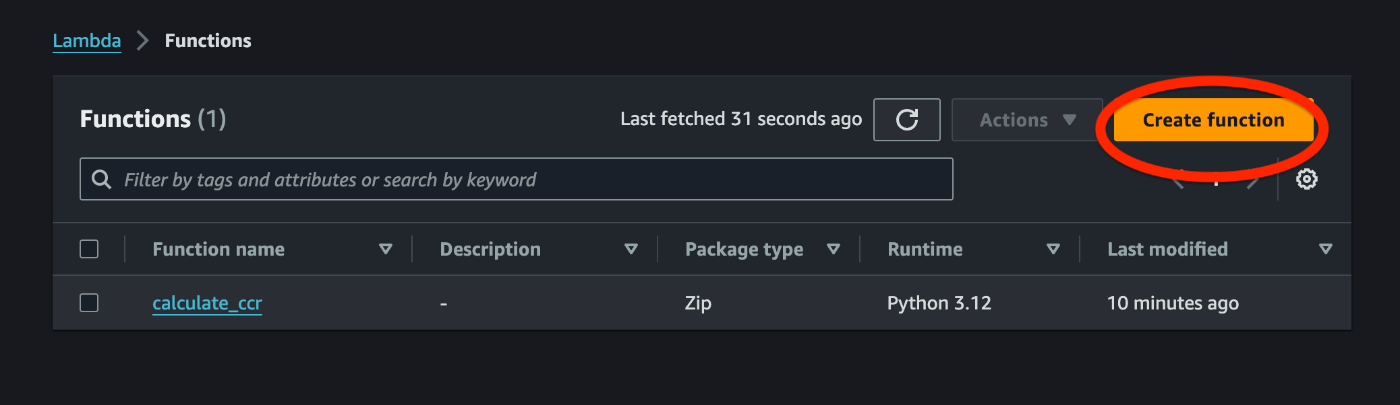Toggle the select-all functions checkbox

[x=89, y=249]
